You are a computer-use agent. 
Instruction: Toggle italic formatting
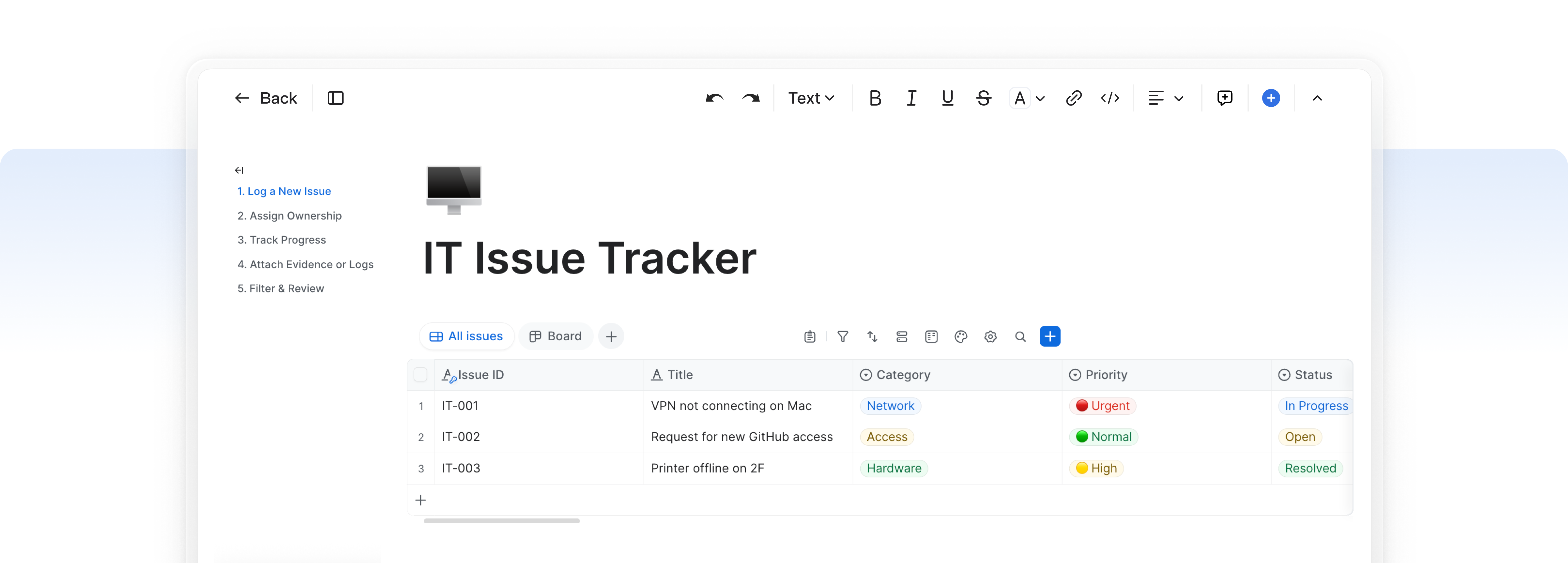coord(911,98)
